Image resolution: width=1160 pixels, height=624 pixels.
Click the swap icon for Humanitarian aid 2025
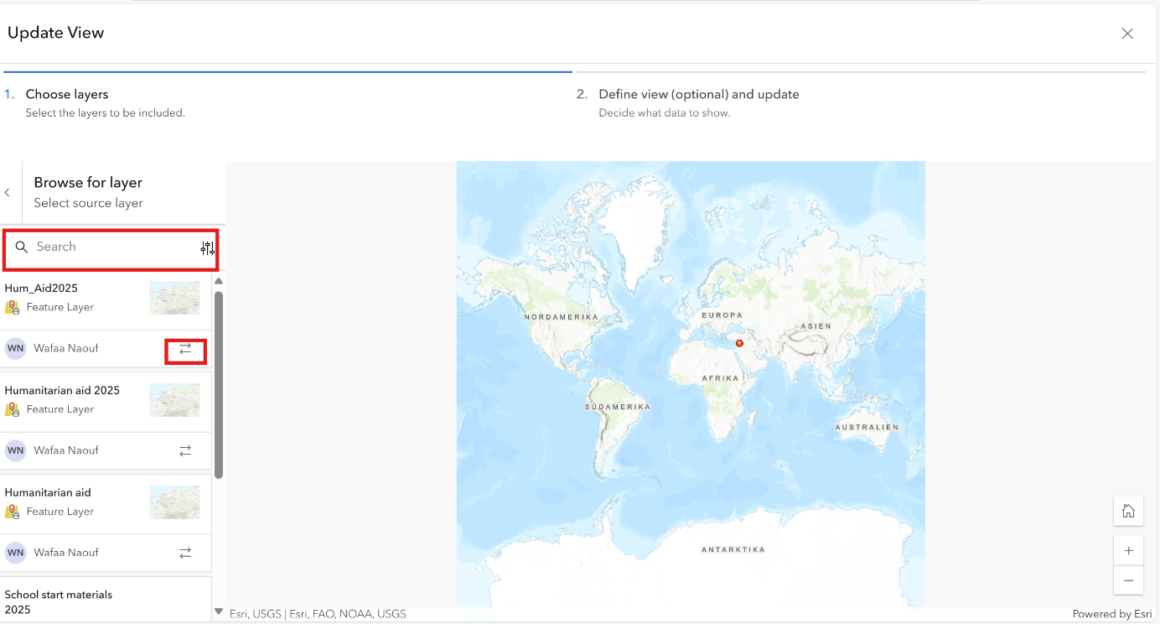coord(185,451)
